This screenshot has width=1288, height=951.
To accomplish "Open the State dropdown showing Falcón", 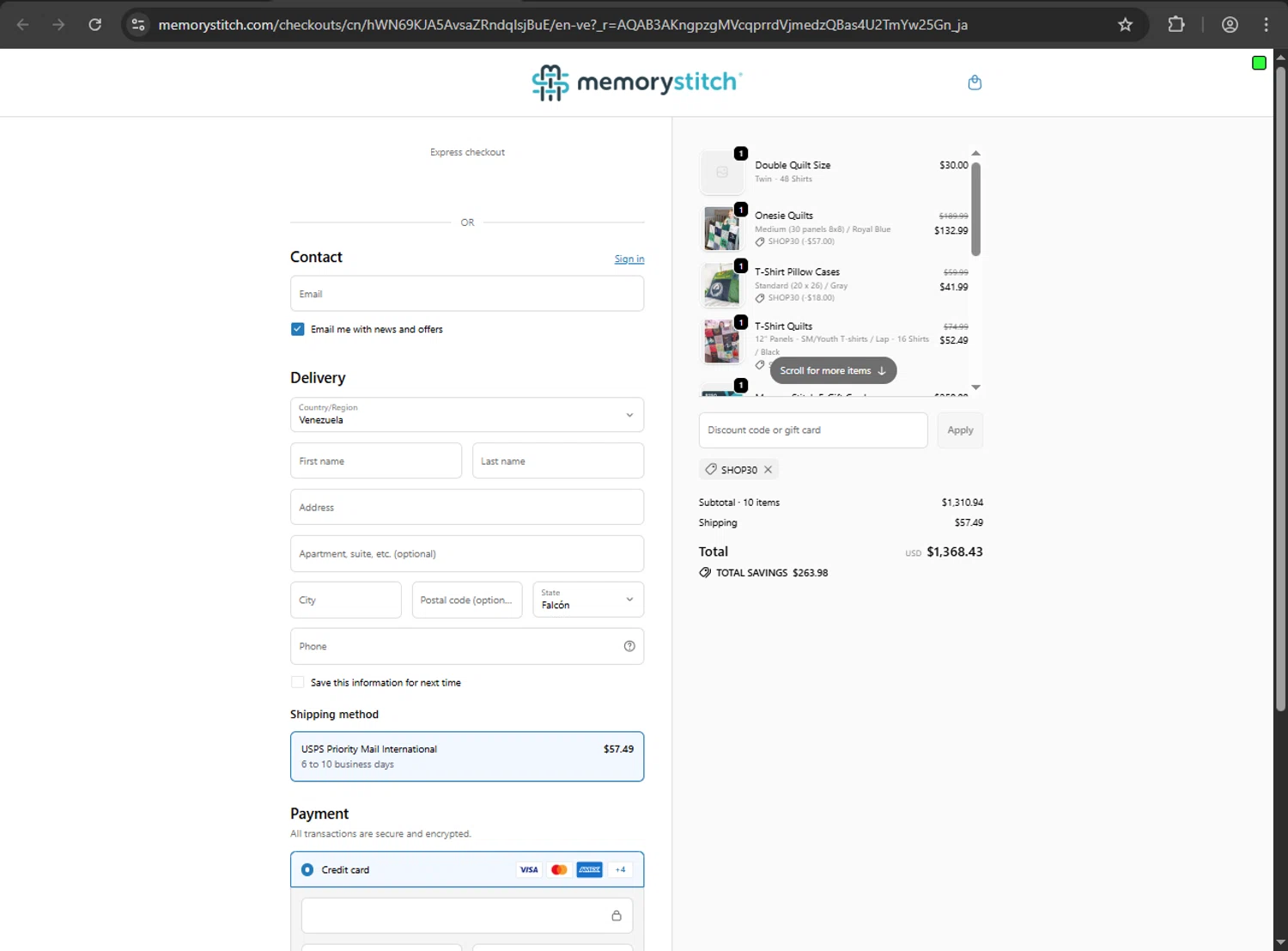I will tap(588, 600).
